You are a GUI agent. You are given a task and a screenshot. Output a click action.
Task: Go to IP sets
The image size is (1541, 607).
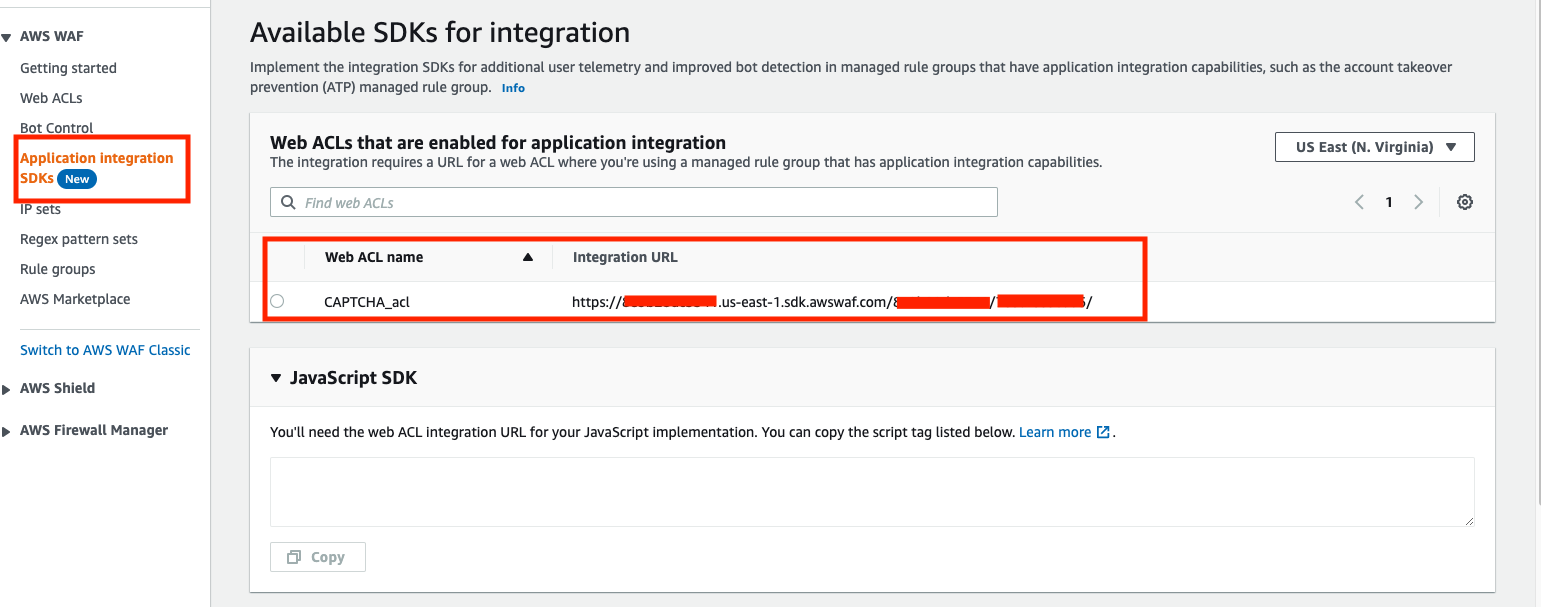tap(40, 209)
